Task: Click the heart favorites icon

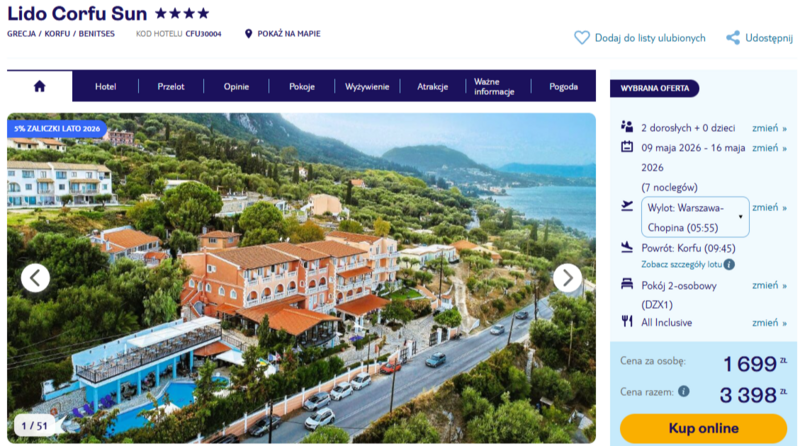Action: click(x=581, y=38)
